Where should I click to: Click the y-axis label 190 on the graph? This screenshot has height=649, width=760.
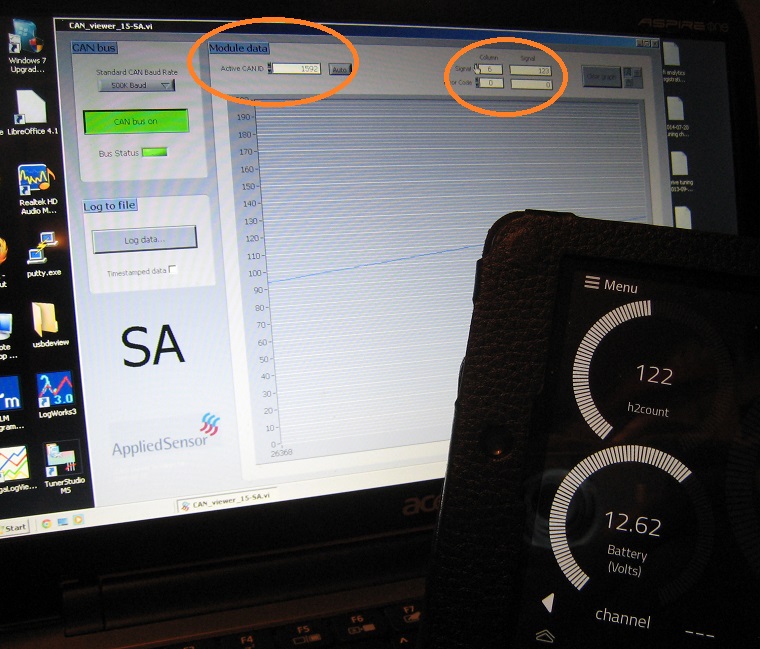pos(243,117)
